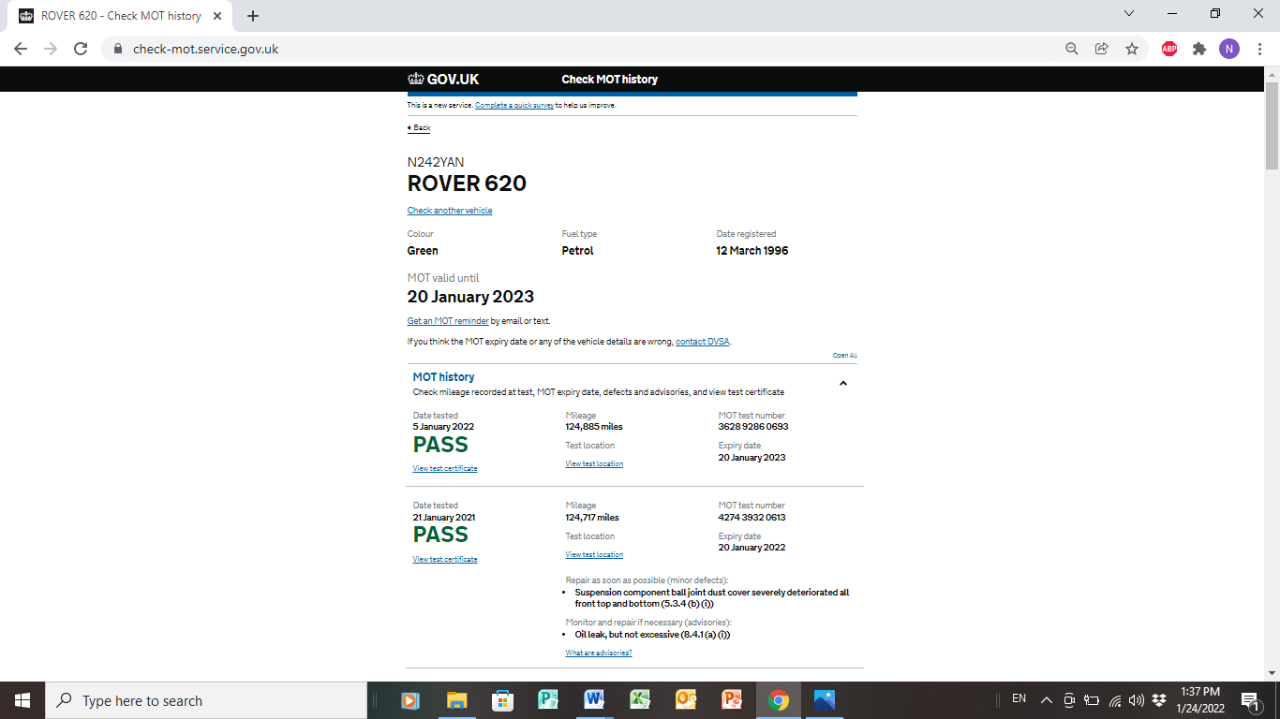1280x719 pixels.
Task: Click the address bar URL field
Action: click(580, 48)
